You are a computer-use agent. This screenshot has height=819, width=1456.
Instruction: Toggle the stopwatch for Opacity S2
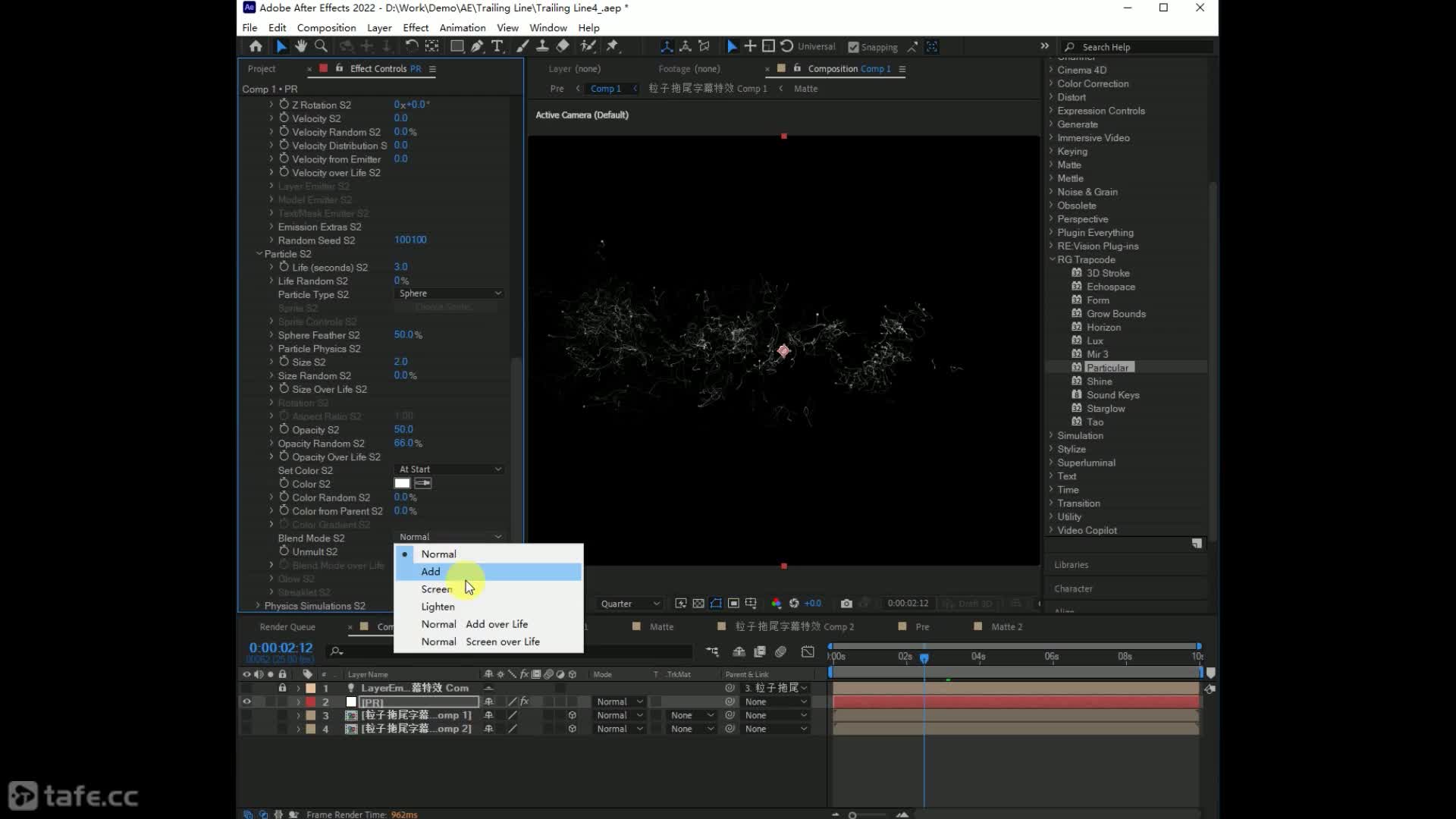point(284,429)
